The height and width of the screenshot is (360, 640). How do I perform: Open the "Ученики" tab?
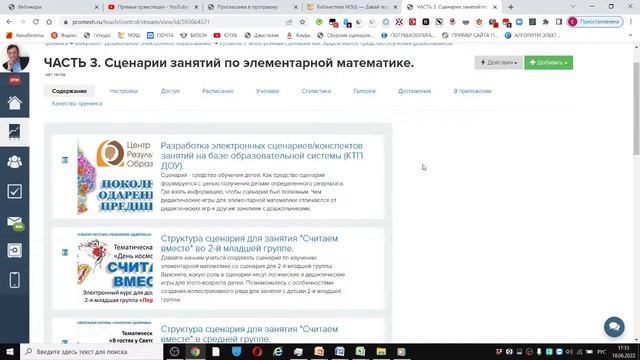(267, 91)
